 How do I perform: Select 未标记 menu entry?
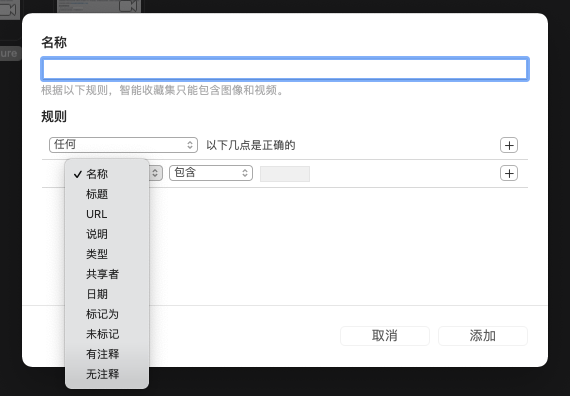pos(107,334)
